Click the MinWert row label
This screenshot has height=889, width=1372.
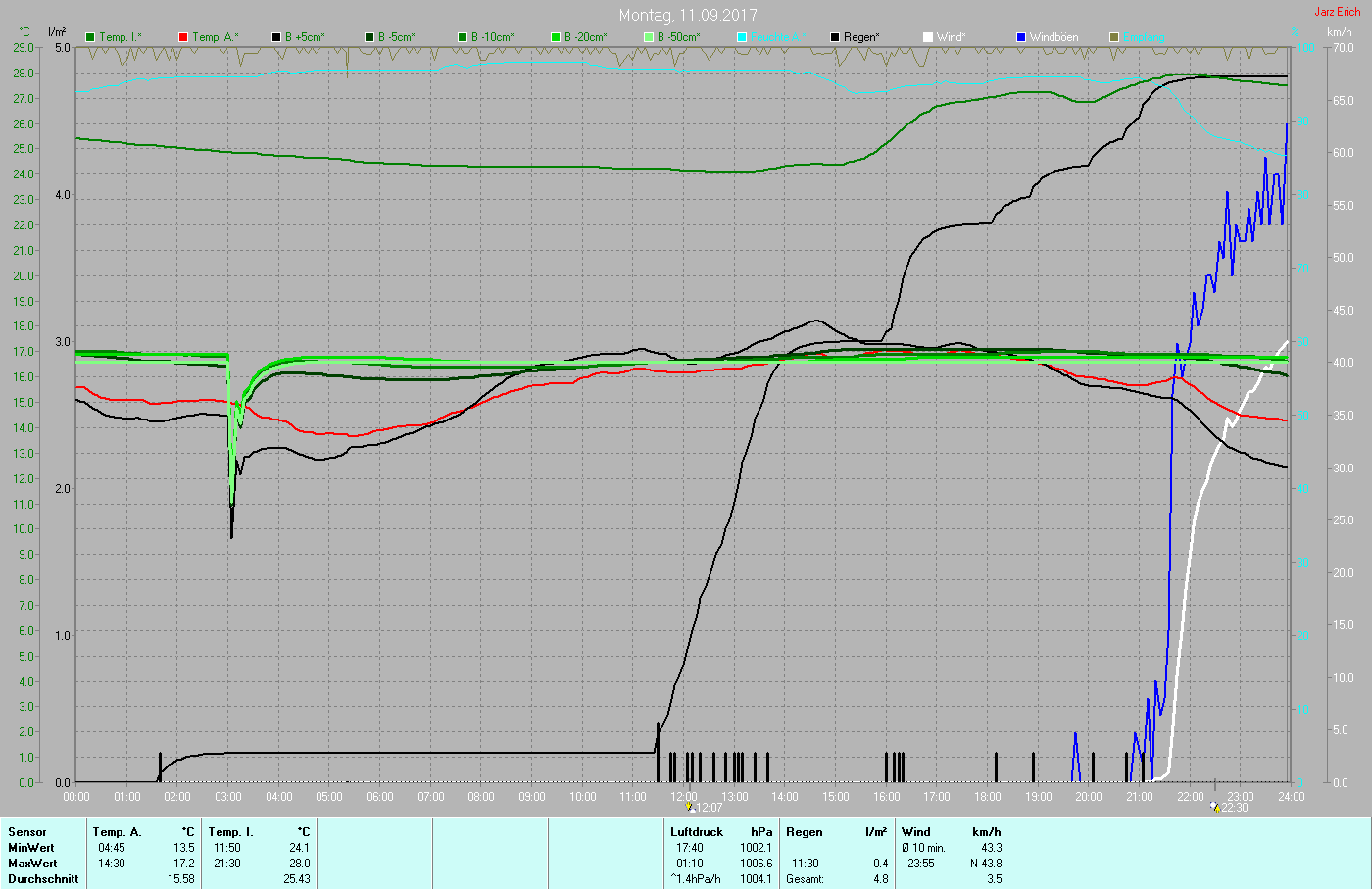pos(31,848)
